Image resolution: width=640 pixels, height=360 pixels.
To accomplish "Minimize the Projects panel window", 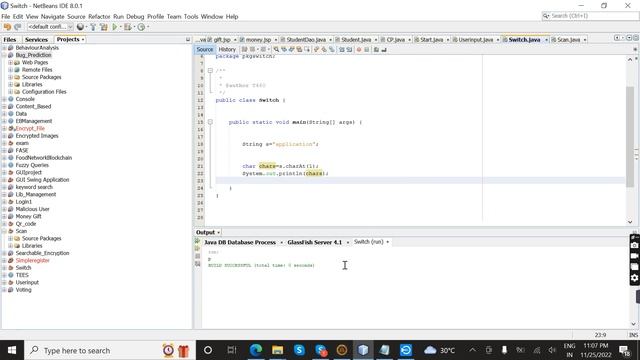I will pyautogui.click(x=188, y=40).
